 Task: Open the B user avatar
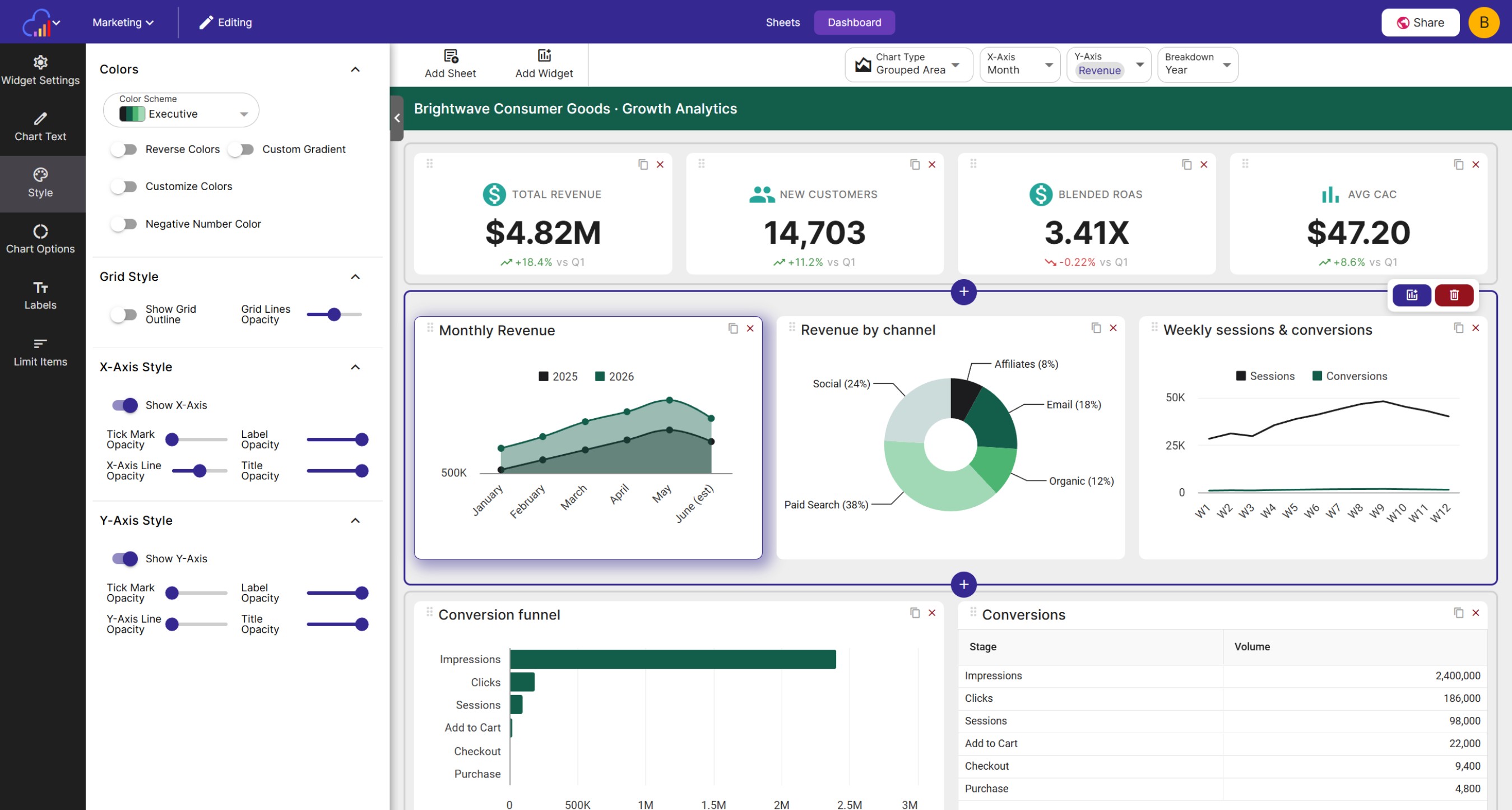point(1483,22)
